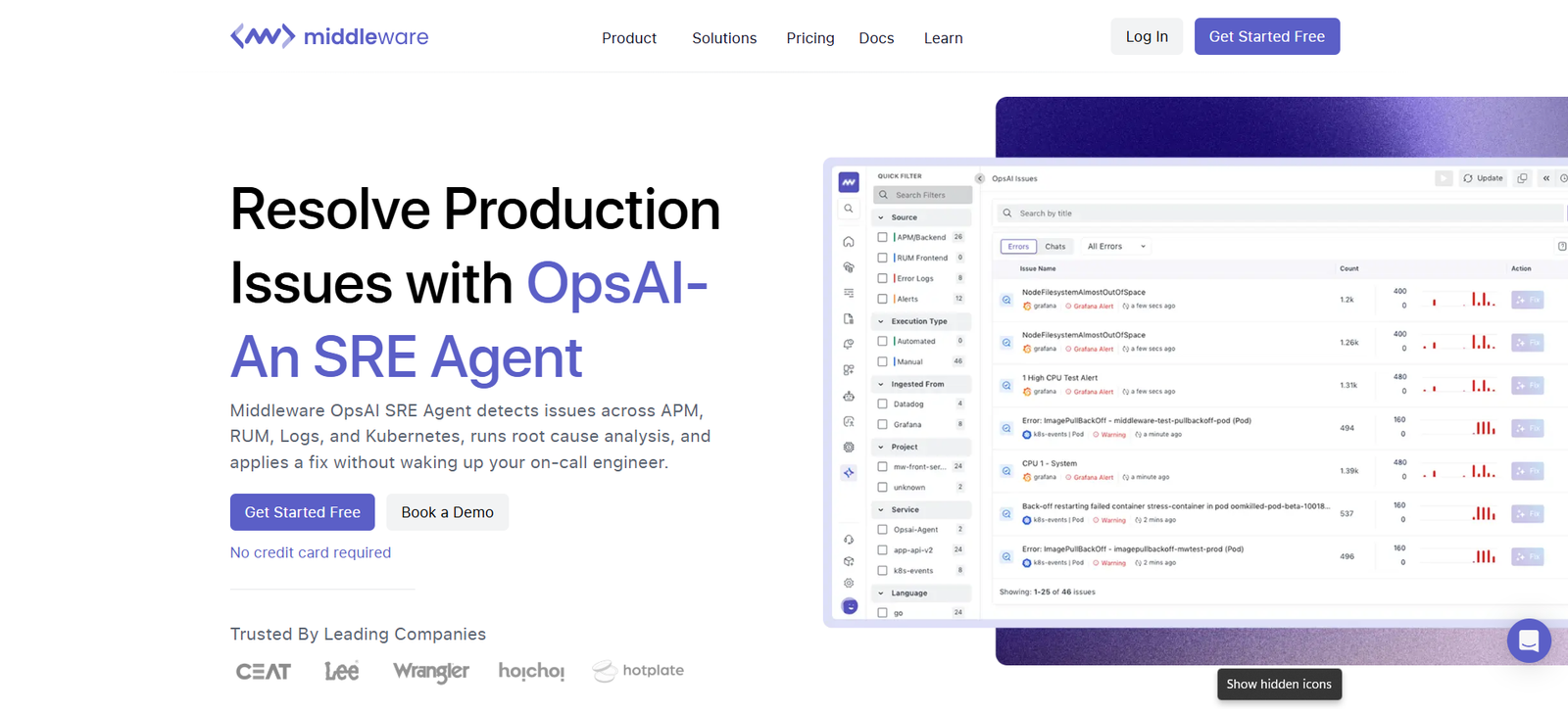Open the Learn menu
1568x712 pixels.
[x=944, y=38]
